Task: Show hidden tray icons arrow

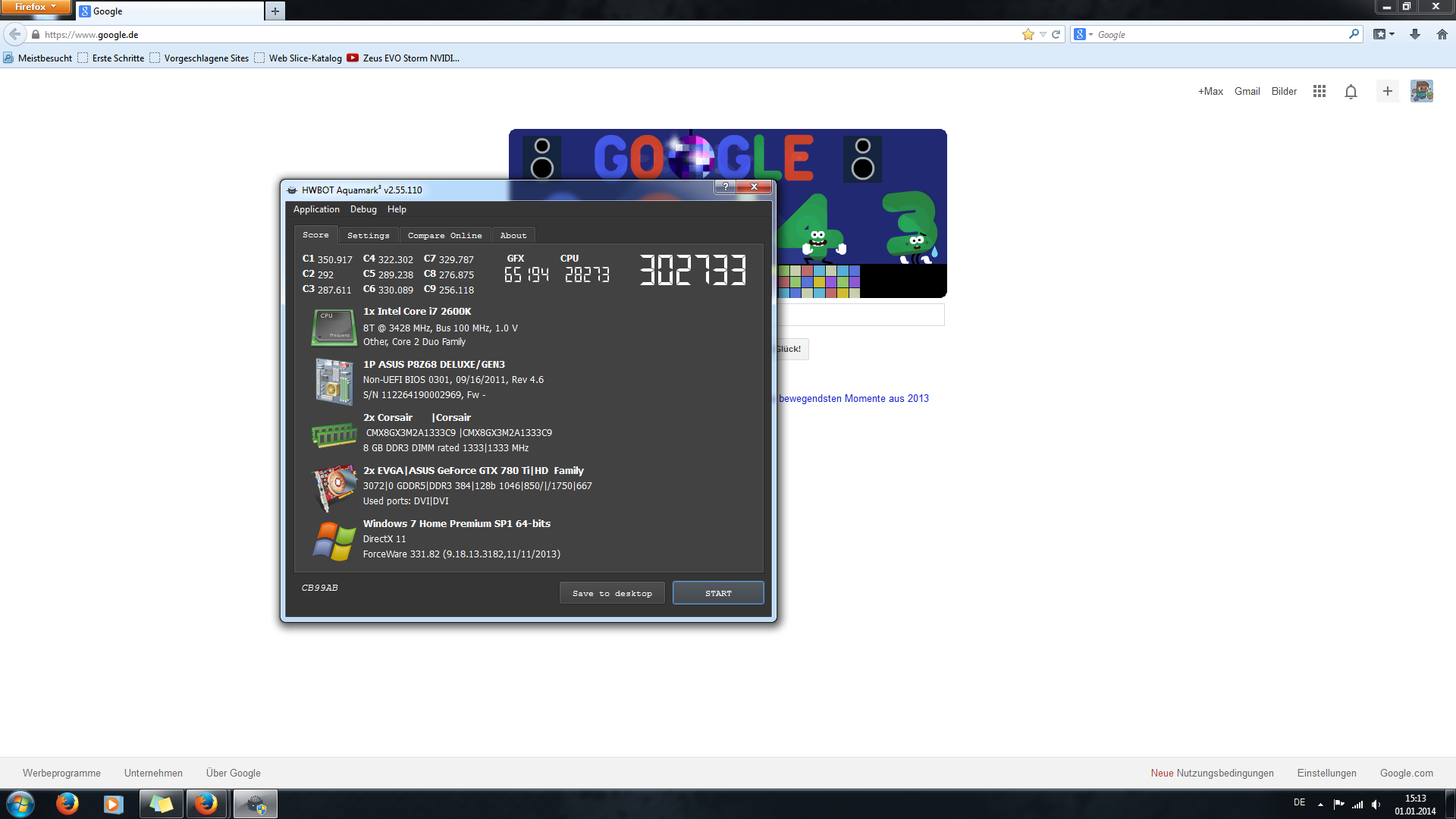Action: [x=1320, y=805]
